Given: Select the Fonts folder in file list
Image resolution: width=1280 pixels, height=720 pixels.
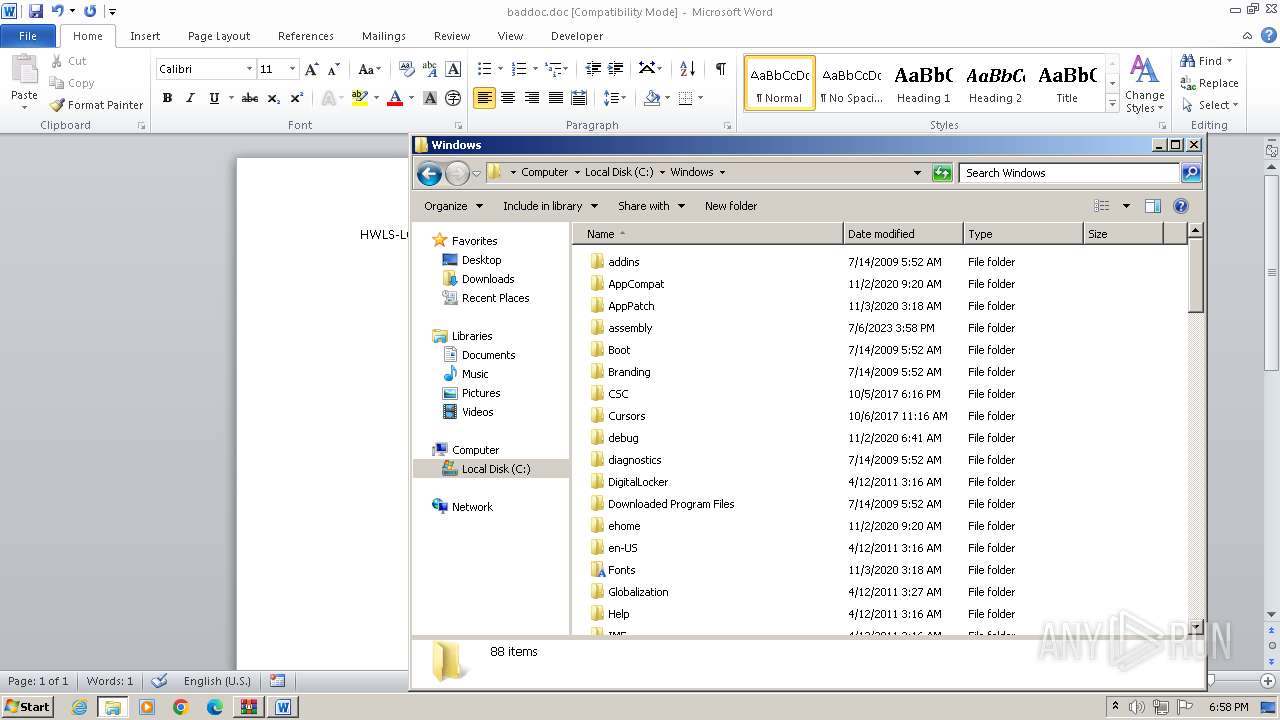Looking at the screenshot, I should (621, 570).
